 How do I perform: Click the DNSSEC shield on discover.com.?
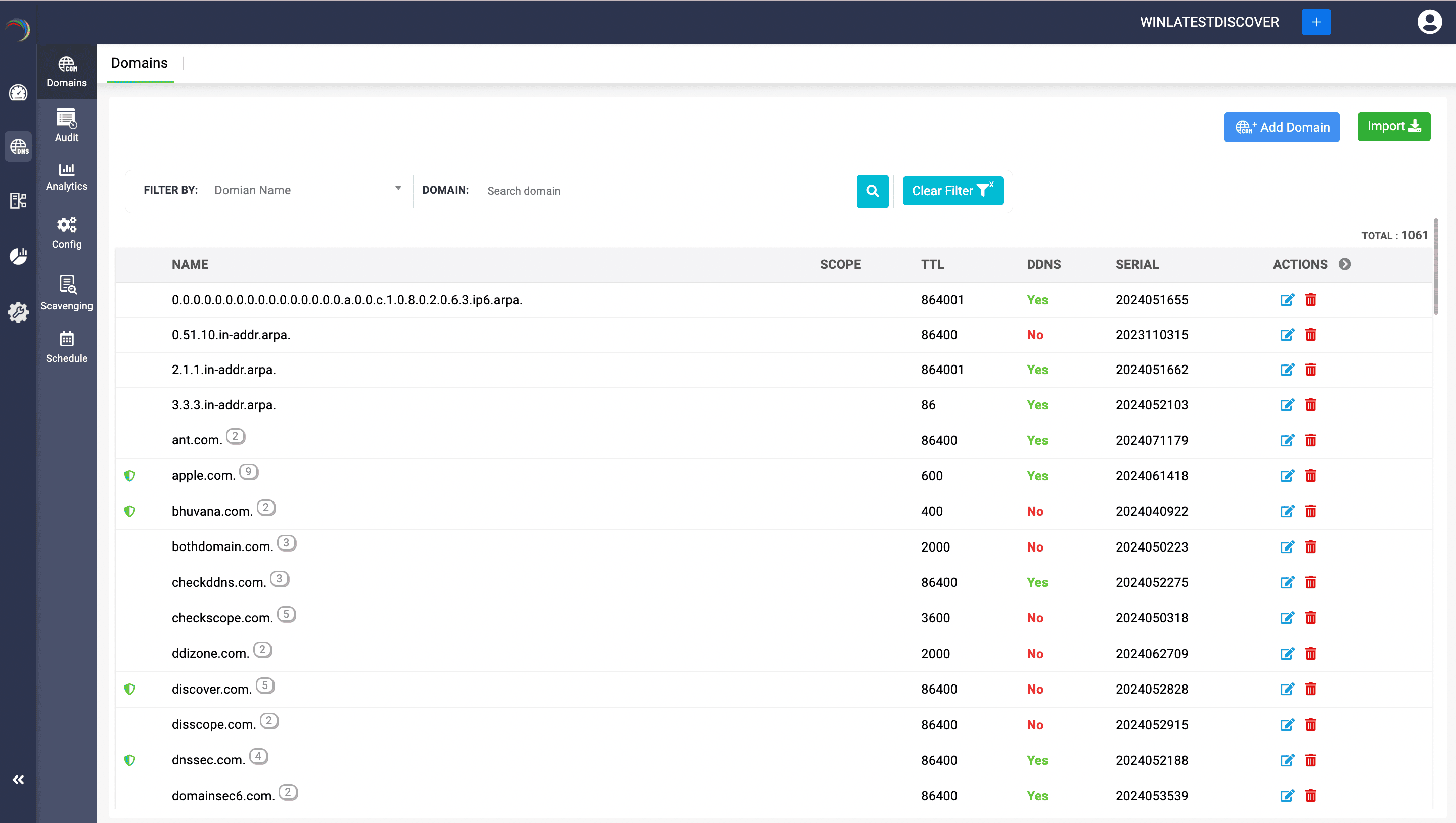click(x=129, y=689)
